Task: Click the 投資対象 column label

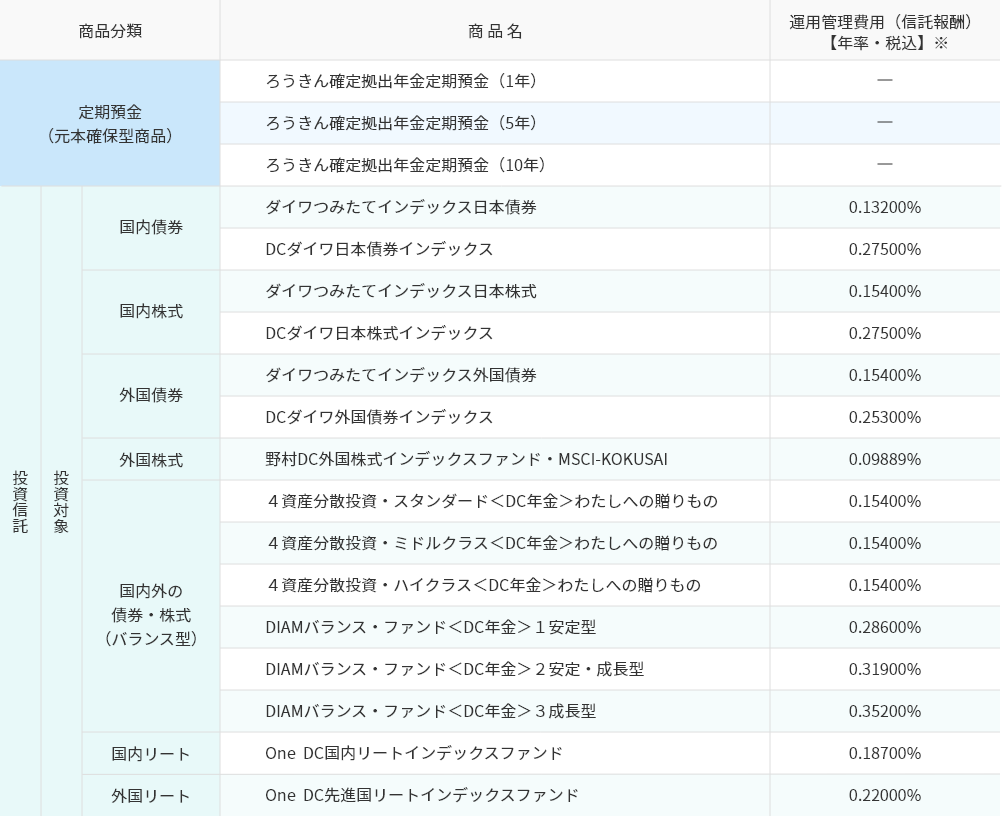Action: click(x=60, y=500)
